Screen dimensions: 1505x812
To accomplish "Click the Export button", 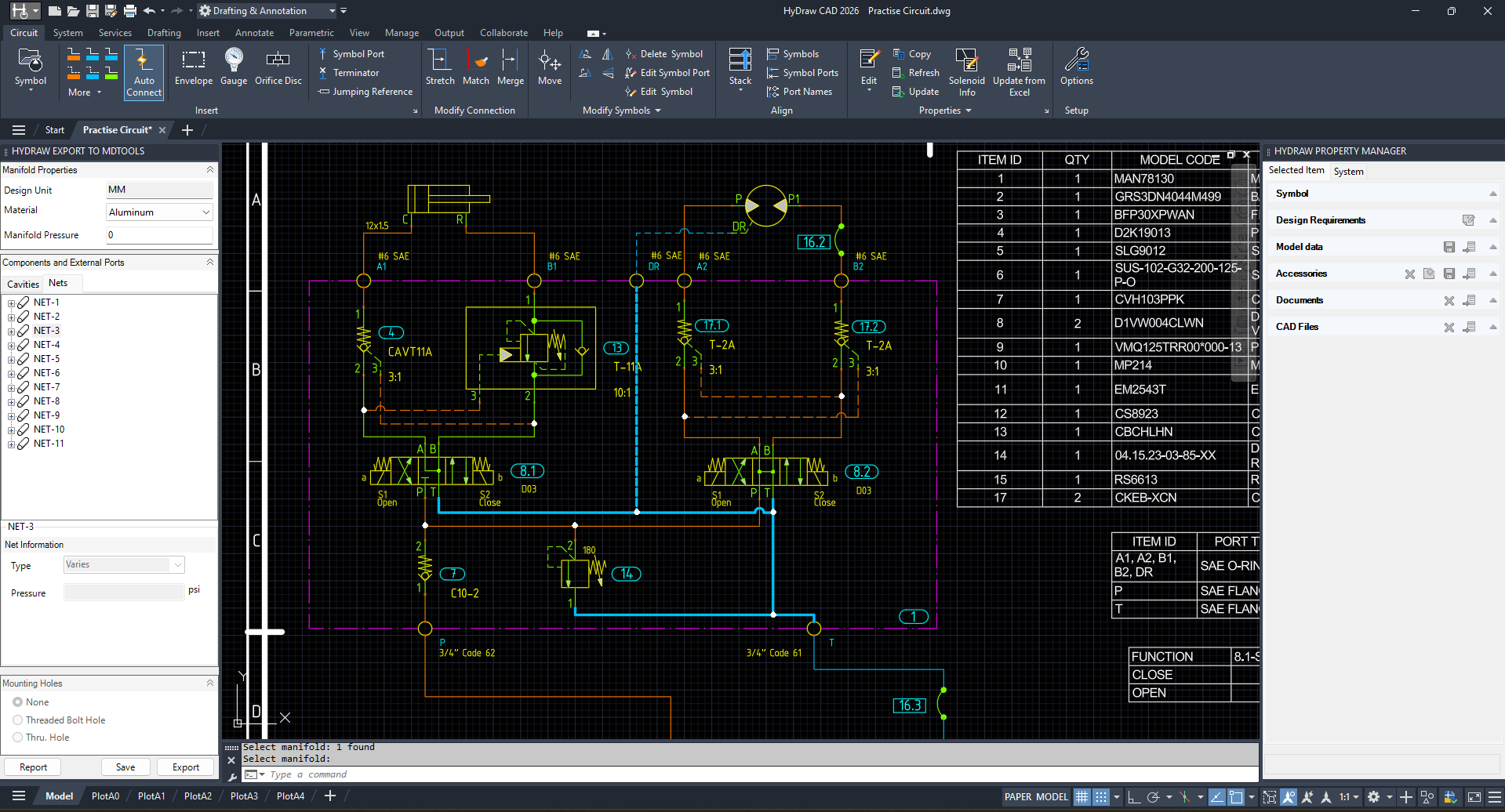I will [x=185, y=767].
